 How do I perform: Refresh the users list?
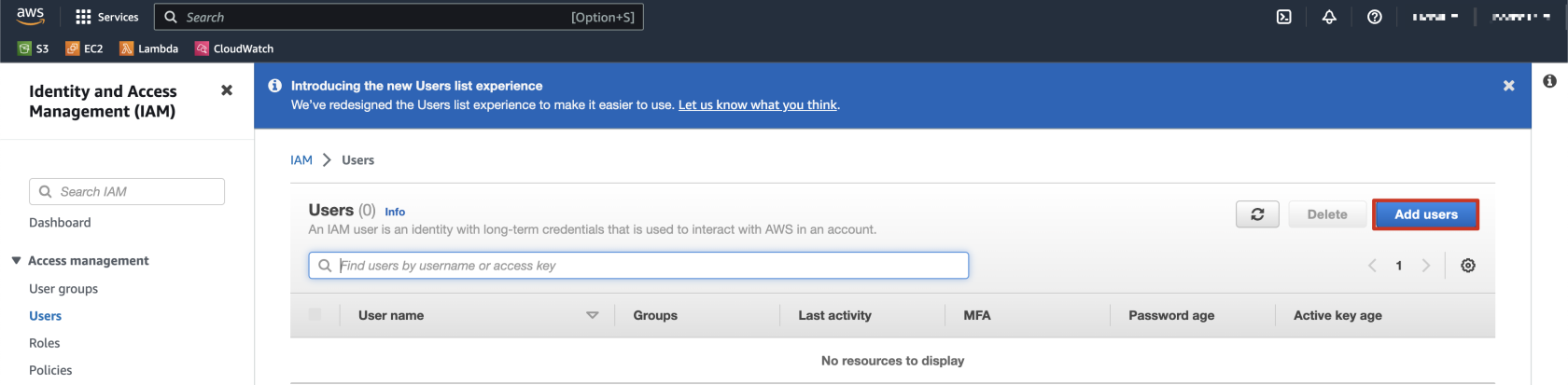click(x=1257, y=214)
